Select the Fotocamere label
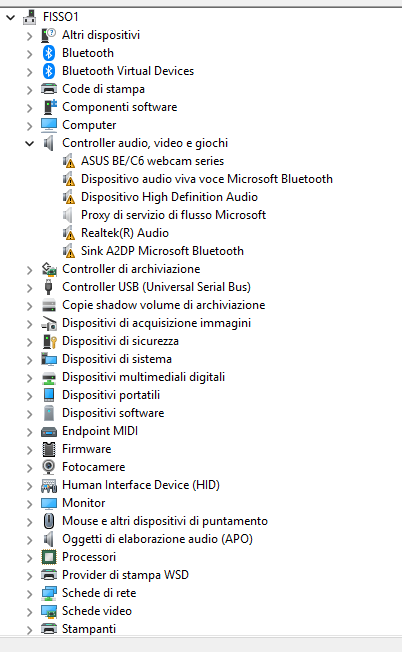Viewport: 402px width, 652px height. [94, 467]
